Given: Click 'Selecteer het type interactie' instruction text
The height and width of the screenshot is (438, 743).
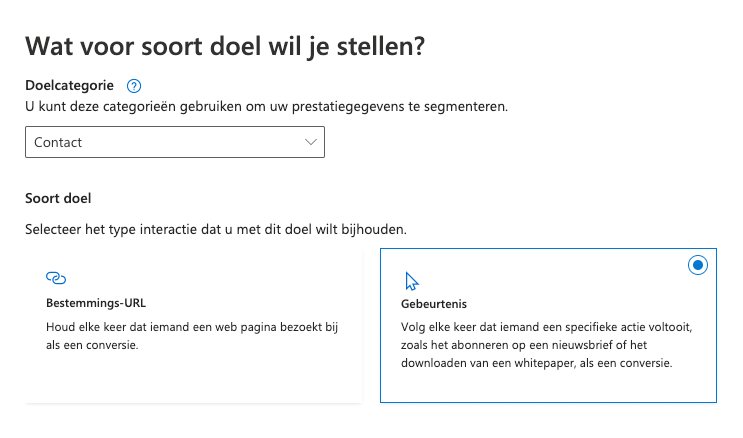Looking at the screenshot, I should [215, 230].
